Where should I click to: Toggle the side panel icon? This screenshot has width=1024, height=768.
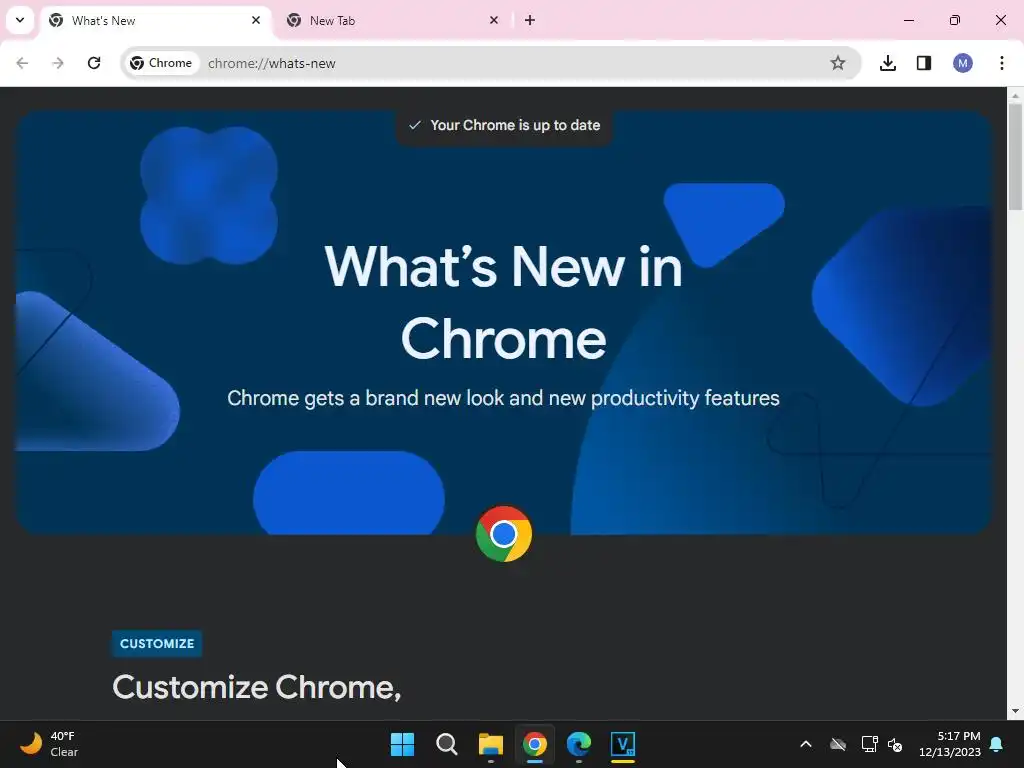coord(923,63)
